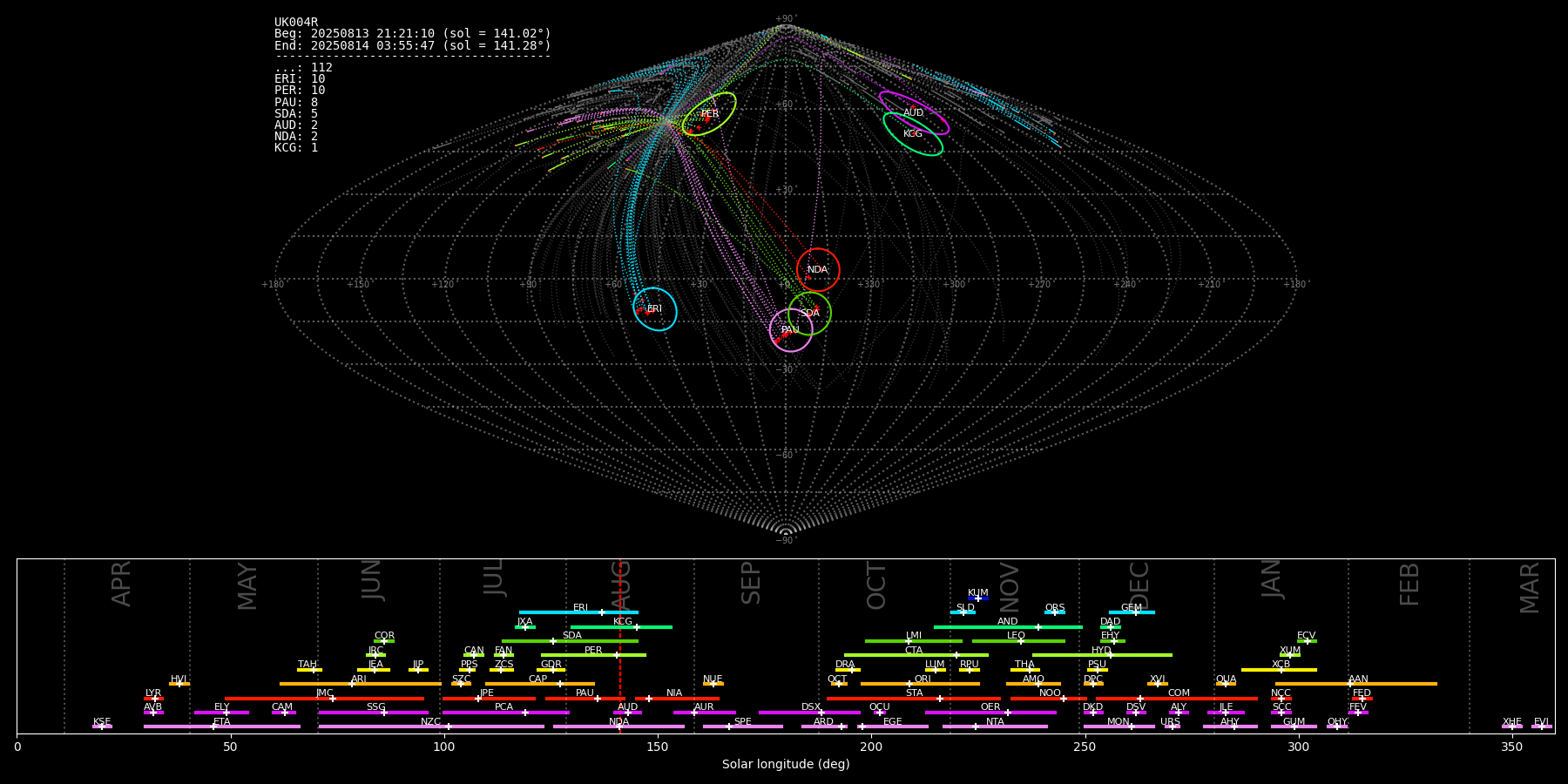The image size is (1568, 784).
Task: Click 'NDA: 2' in the count legend
Action: coord(296,137)
